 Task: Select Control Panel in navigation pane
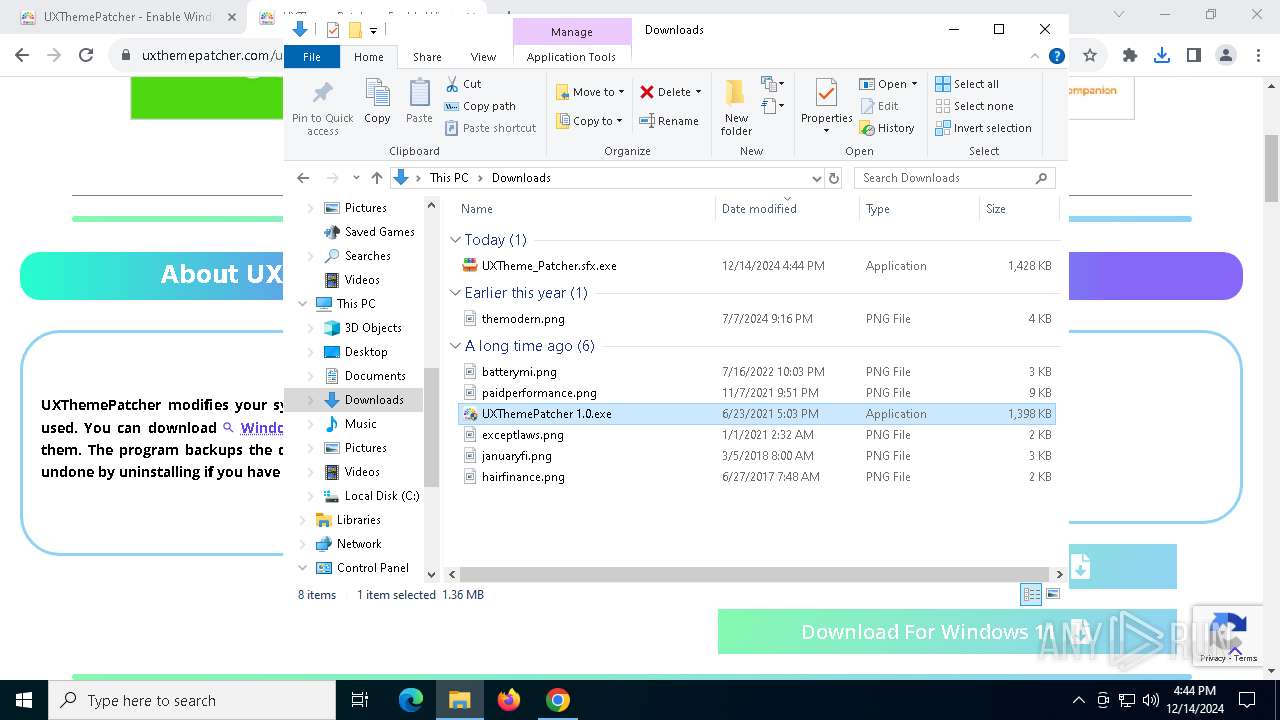[x=372, y=568]
